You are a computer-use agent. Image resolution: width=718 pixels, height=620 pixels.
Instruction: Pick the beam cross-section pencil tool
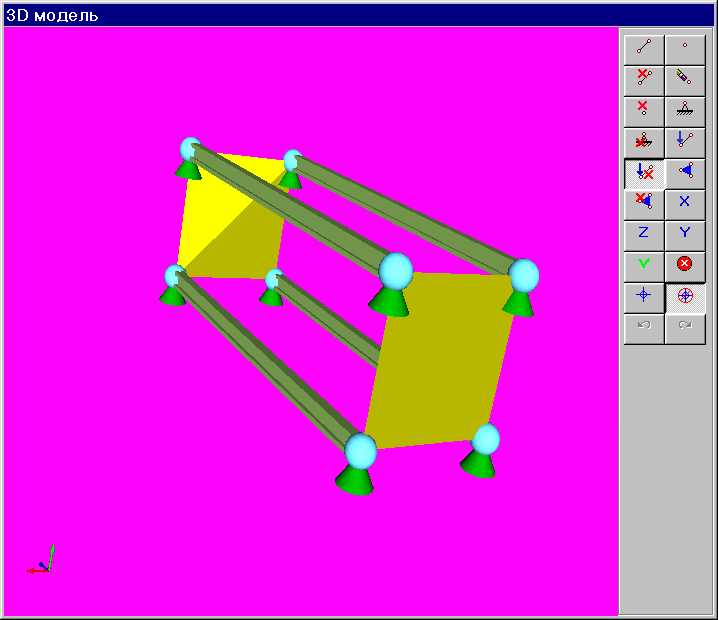[685, 81]
